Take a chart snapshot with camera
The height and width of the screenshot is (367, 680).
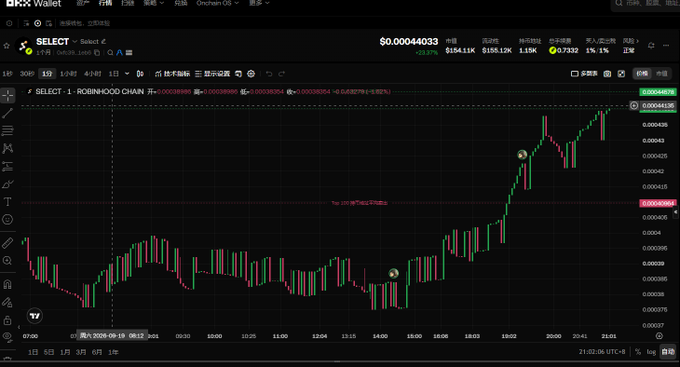(x=607, y=74)
